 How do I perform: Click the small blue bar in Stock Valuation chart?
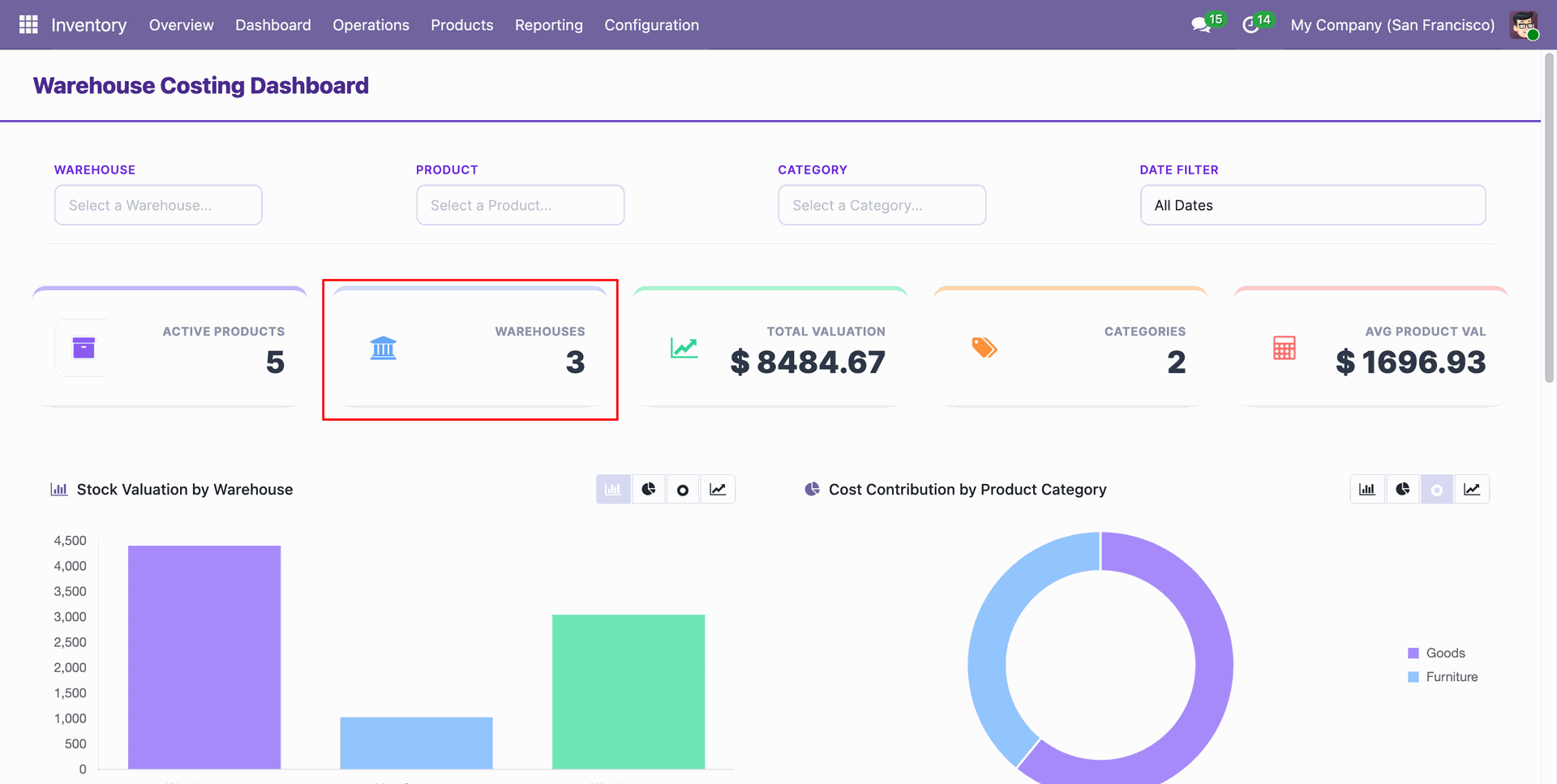416,743
